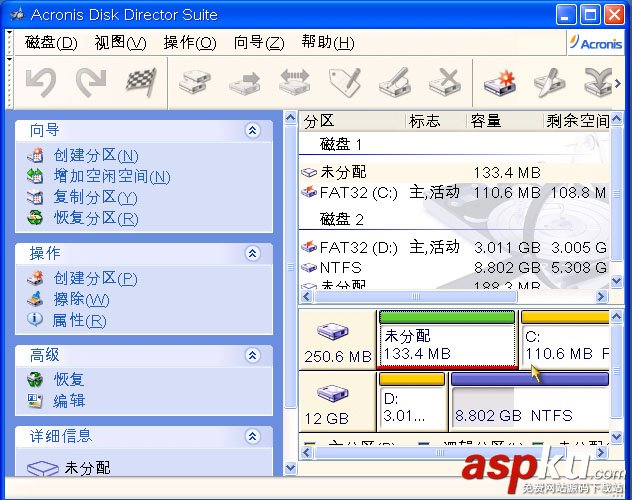Collapse the 向导 panel
This screenshot has height=500, width=632.
[x=252, y=131]
